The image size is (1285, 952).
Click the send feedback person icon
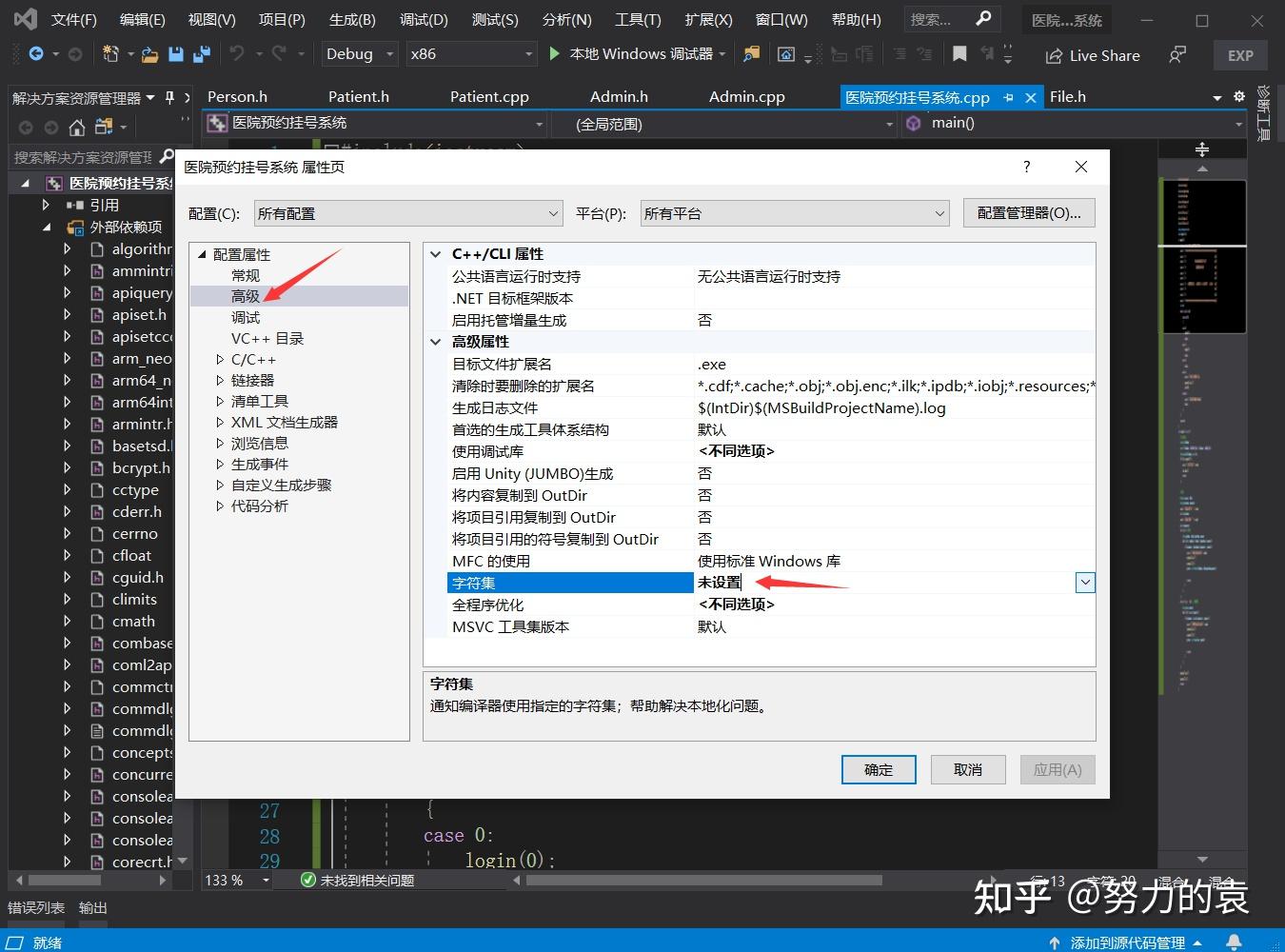click(1177, 55)
